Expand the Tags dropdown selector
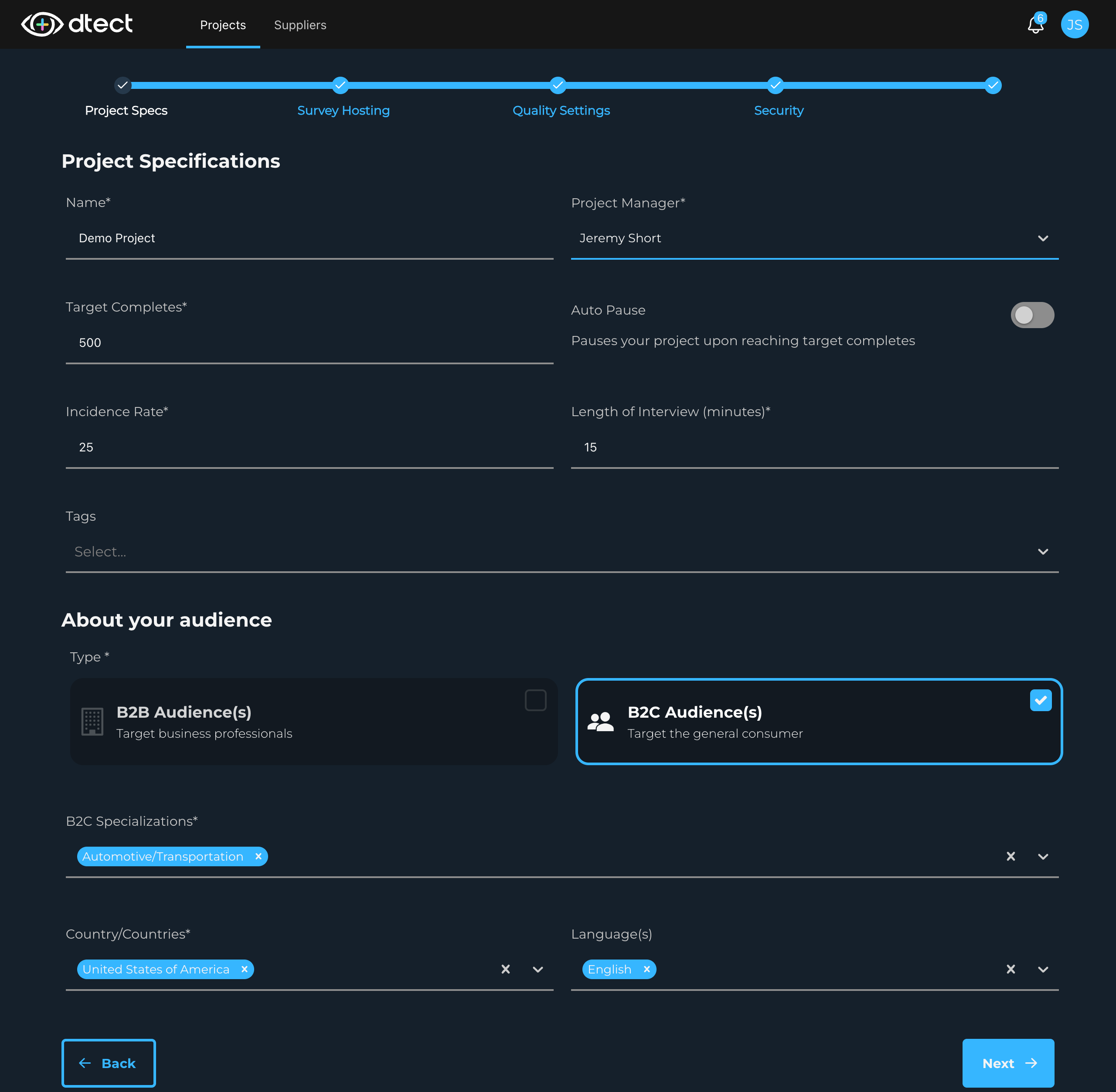The image size is (1116, 1092). pyautogui.click(x=1043, y=551)
